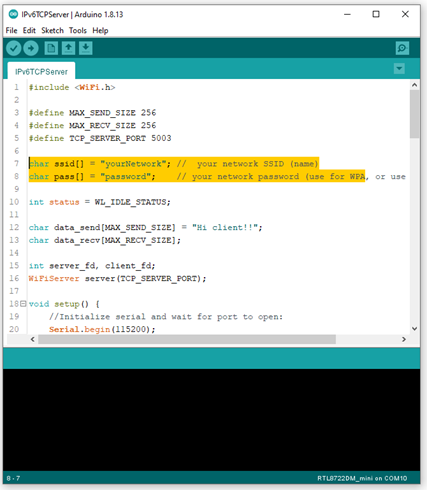Image resolution: width=427 pixels, height=490 pixels.
Task: Open a sketch using the up-arrow icon
Action: 68,48
